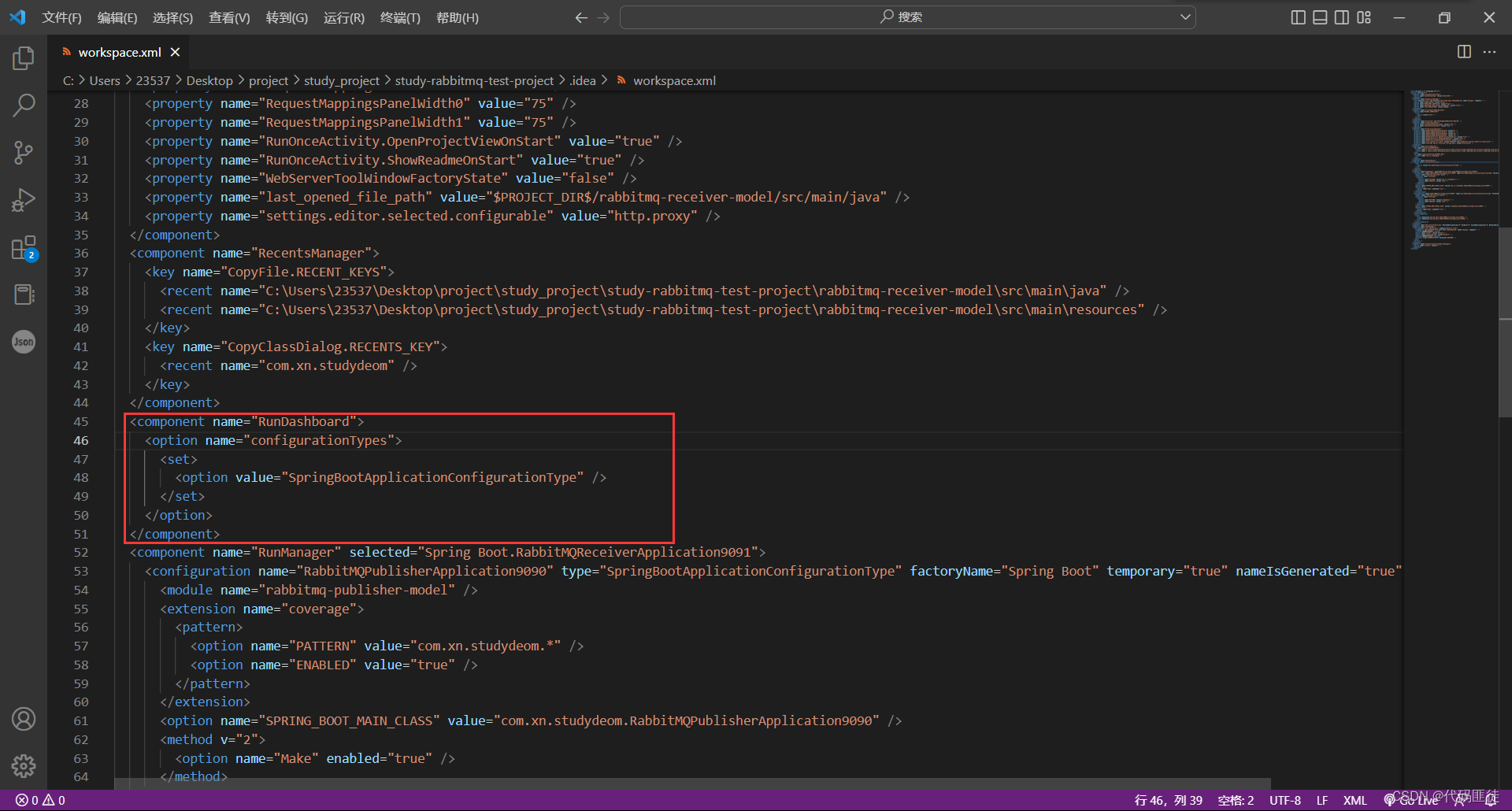1512x811 pixels.
Task: Click the RunDashboard component tag text
Action: (x=246, y=422)
